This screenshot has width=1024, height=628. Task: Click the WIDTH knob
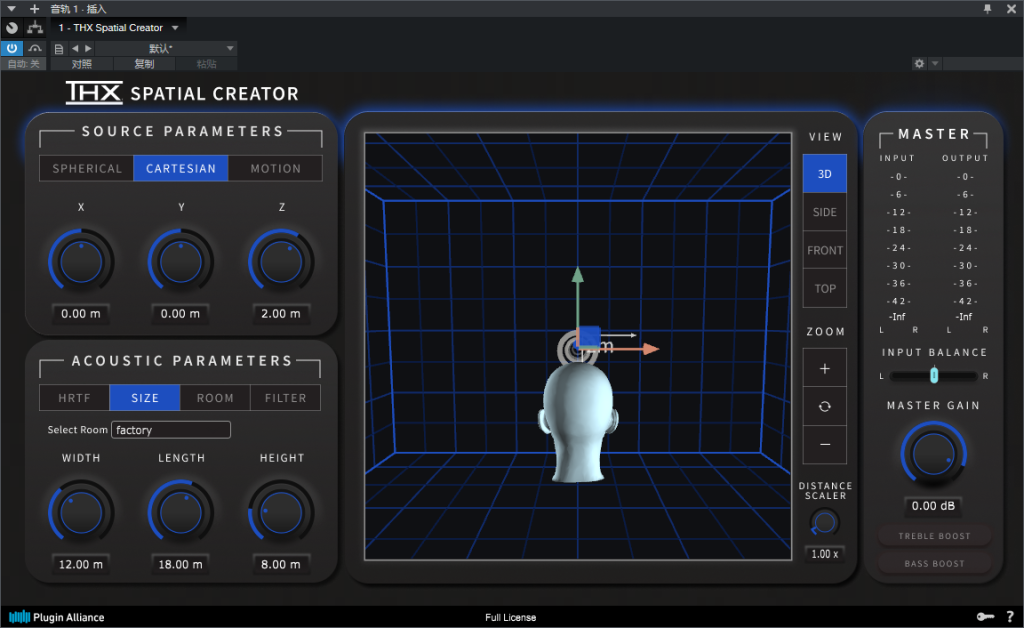(81, 512)
